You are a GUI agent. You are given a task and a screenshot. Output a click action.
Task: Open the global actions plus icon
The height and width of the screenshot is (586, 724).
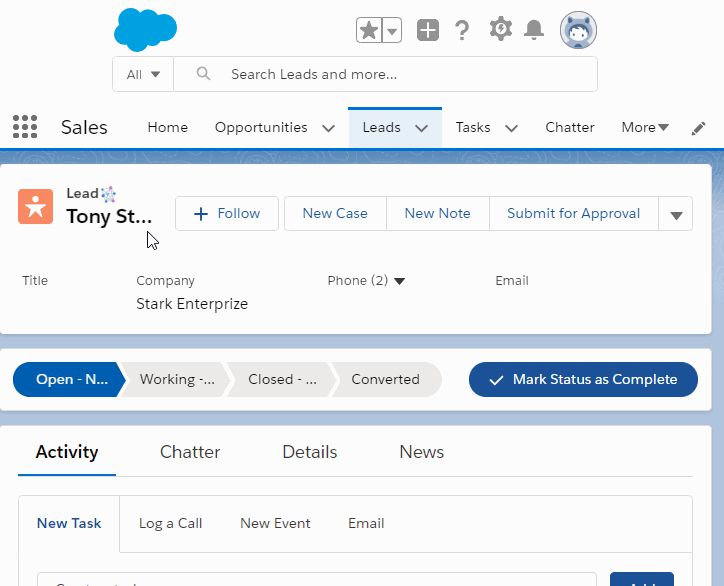(428, 30)
